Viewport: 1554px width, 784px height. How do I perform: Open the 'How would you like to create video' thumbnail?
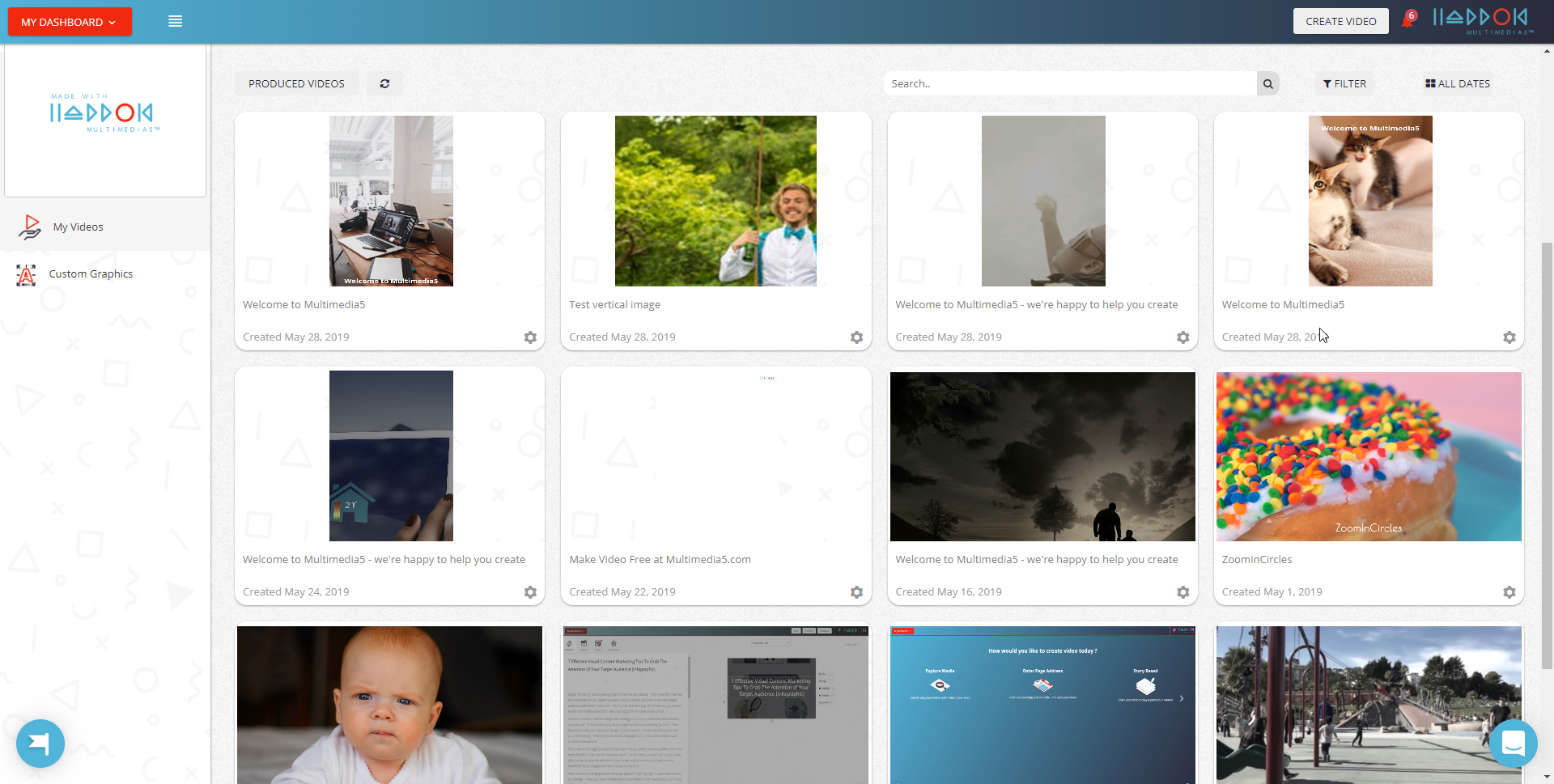coord(1042,705)
